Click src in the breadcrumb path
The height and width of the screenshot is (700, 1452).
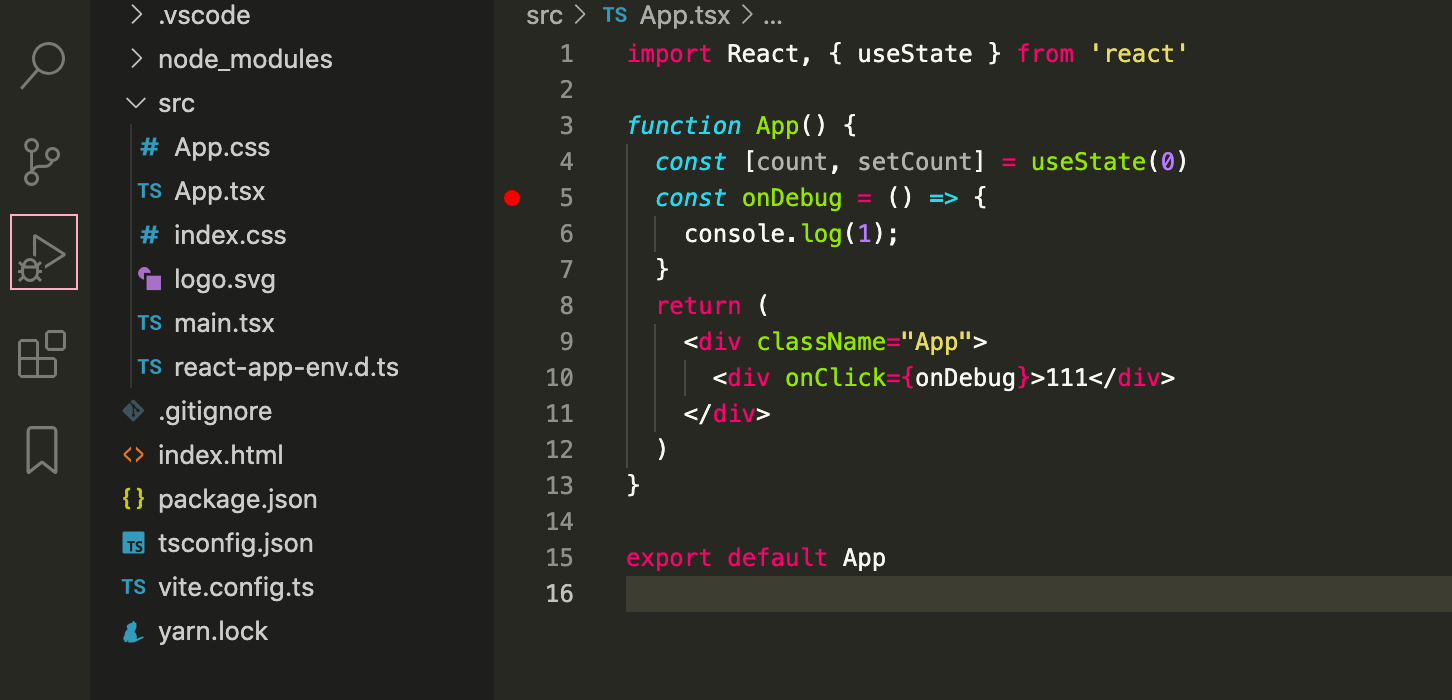click(x=544, y=15)
